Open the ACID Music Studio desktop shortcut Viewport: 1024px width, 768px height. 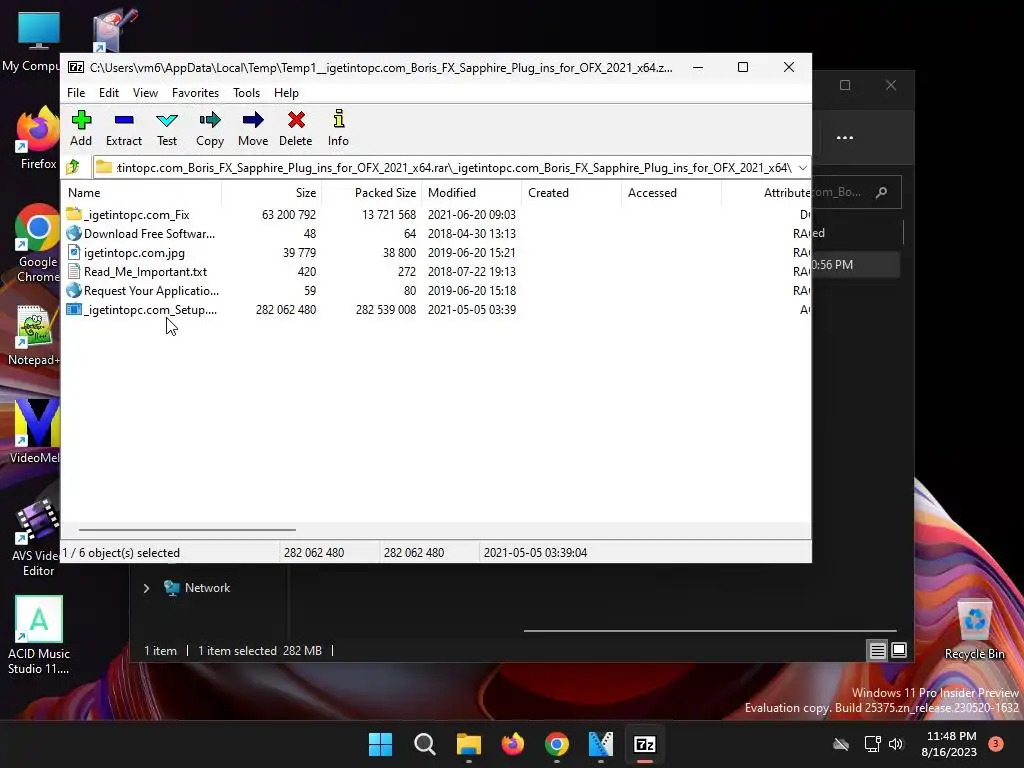tap(39, 635)
